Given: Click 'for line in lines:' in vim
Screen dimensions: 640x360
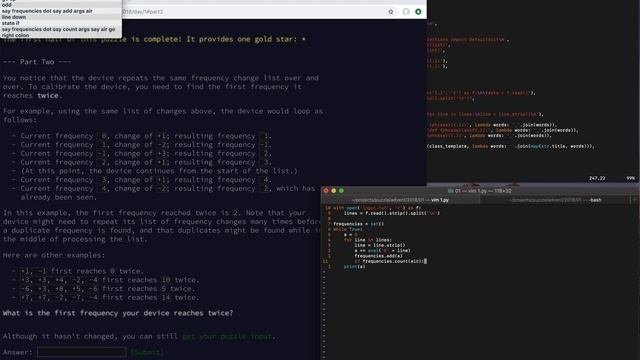Looking at the screenshot, I should pos(368,240).
